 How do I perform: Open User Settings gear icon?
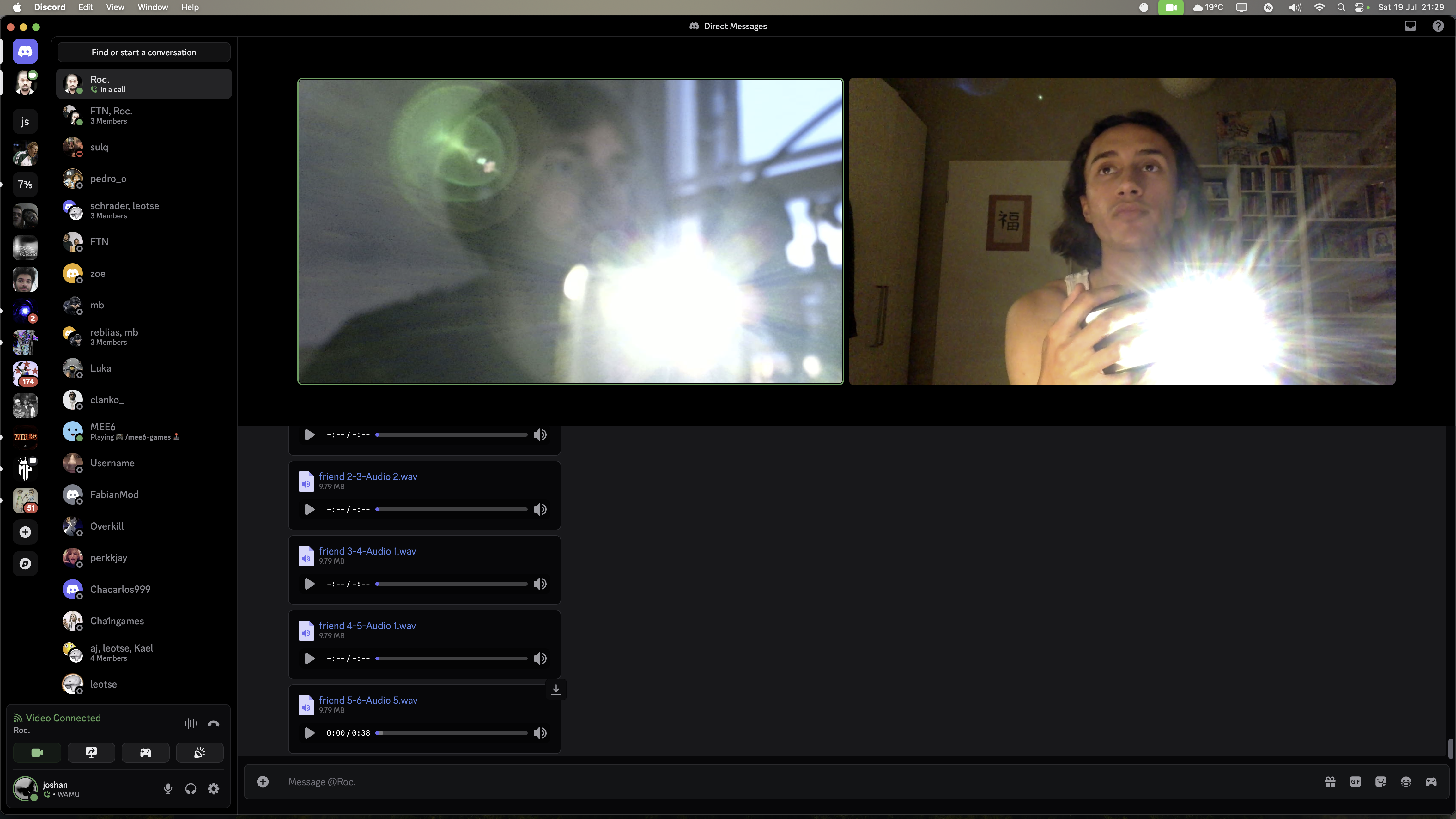(214, 788)
